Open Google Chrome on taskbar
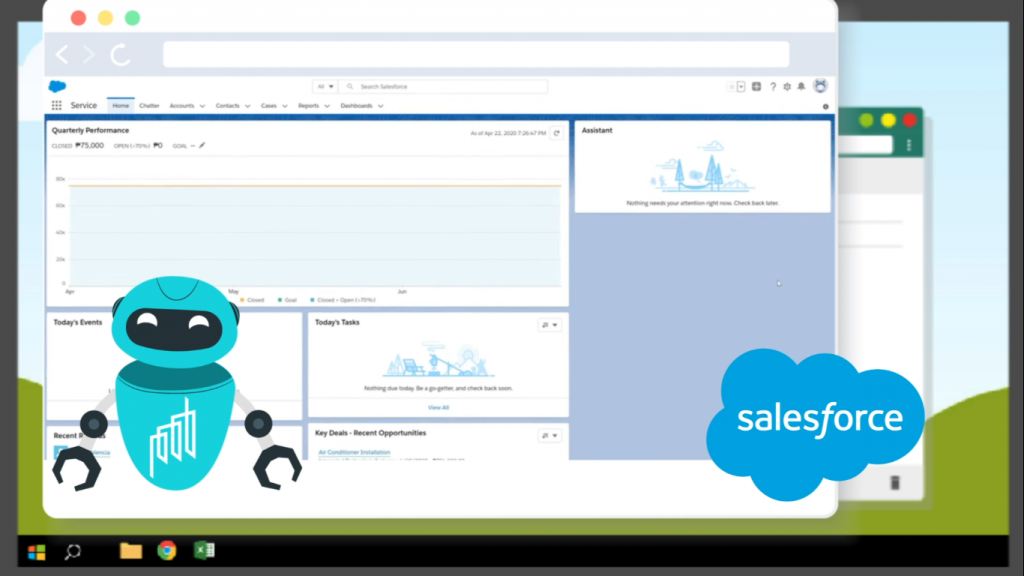 click(x=167, y=551)
